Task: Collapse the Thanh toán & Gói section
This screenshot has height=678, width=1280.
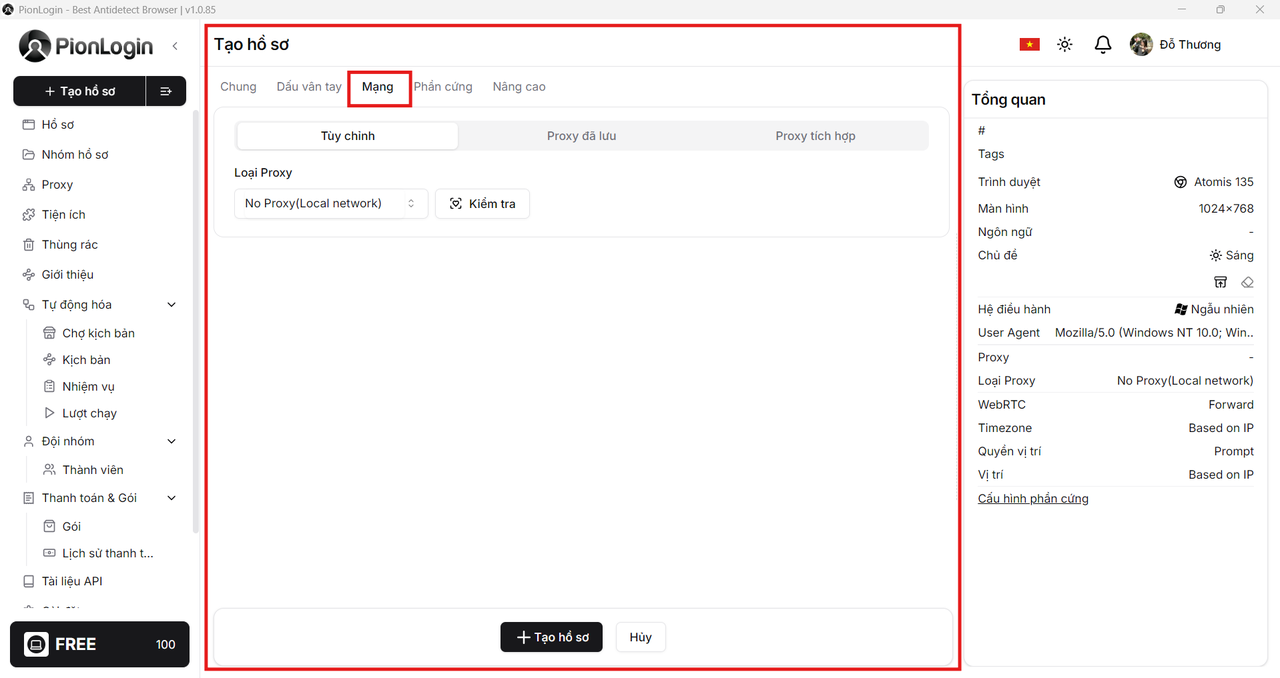Action: coord(171,498)
